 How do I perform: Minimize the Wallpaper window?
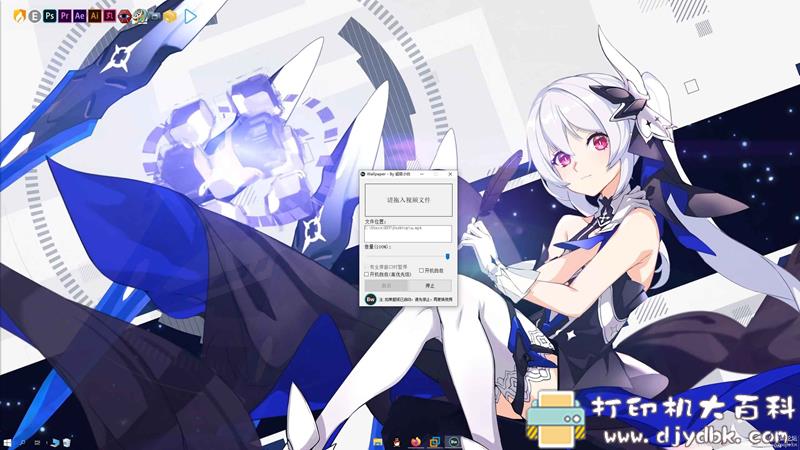[x=421, y=174]
